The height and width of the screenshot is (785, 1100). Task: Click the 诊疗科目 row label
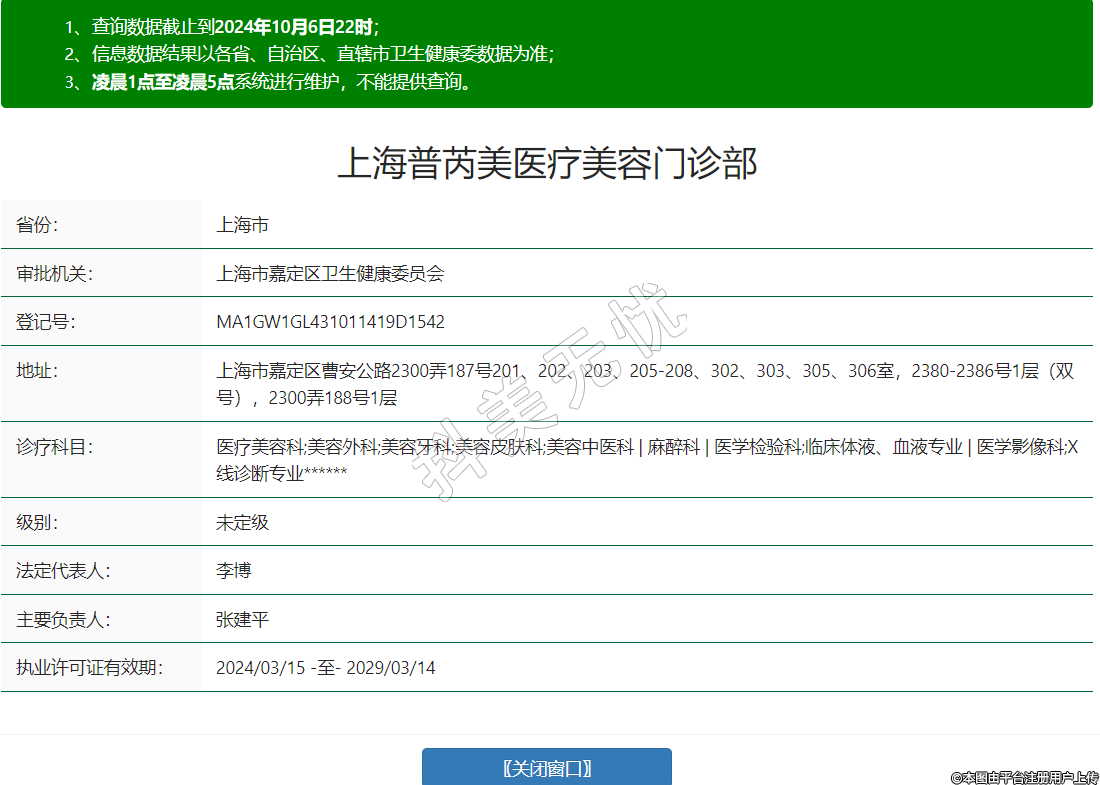(55, 447)
